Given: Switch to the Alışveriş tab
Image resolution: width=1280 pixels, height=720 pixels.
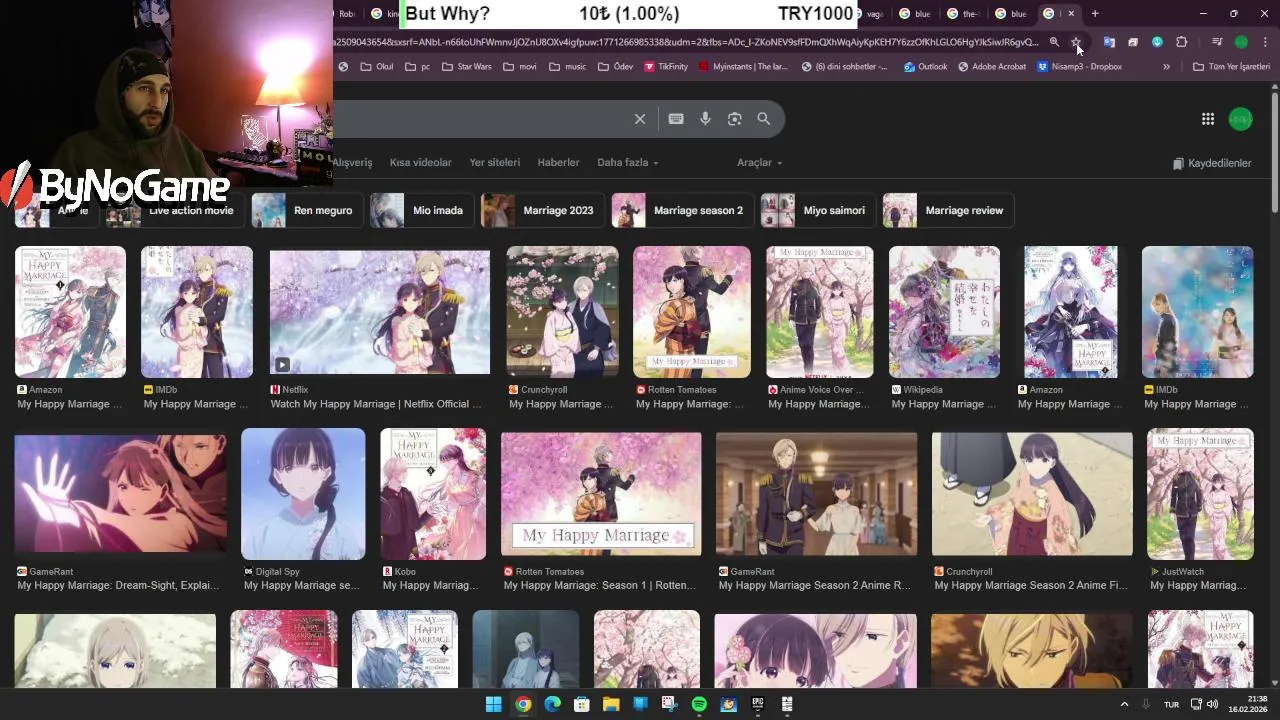Looking at the screenshot, I should [353, 162].
